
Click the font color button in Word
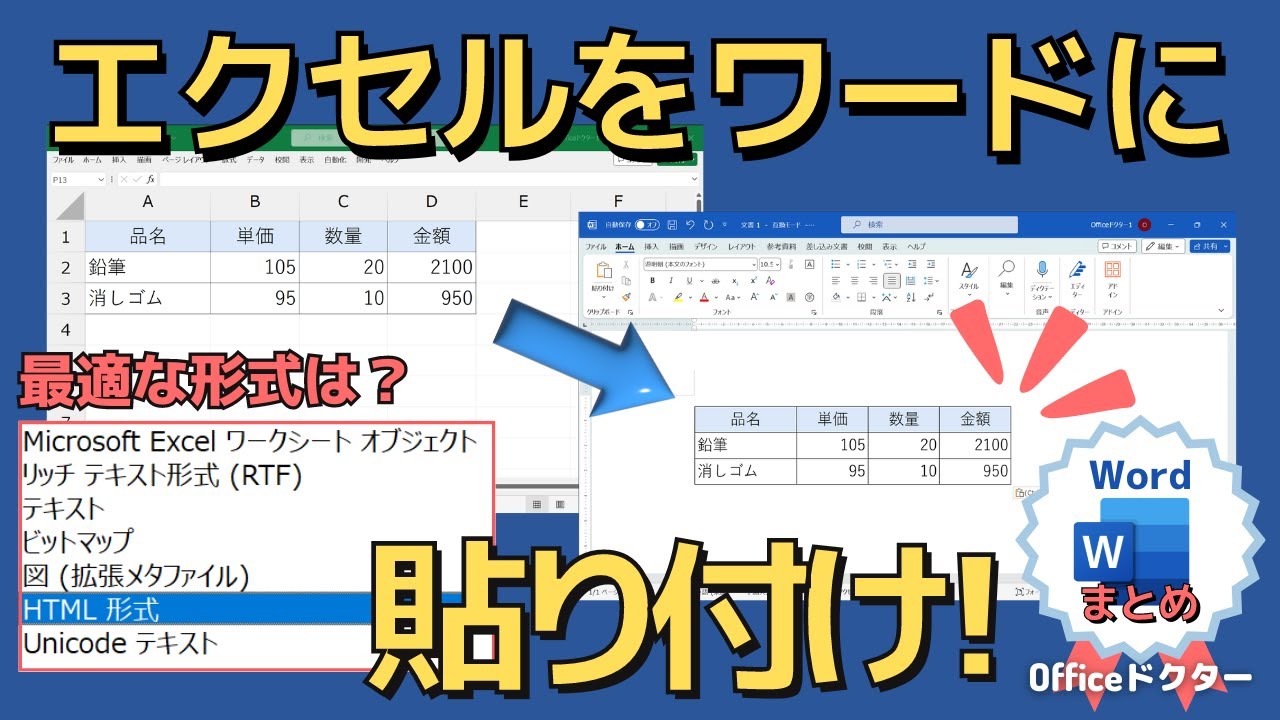click(x=704, y=298)
